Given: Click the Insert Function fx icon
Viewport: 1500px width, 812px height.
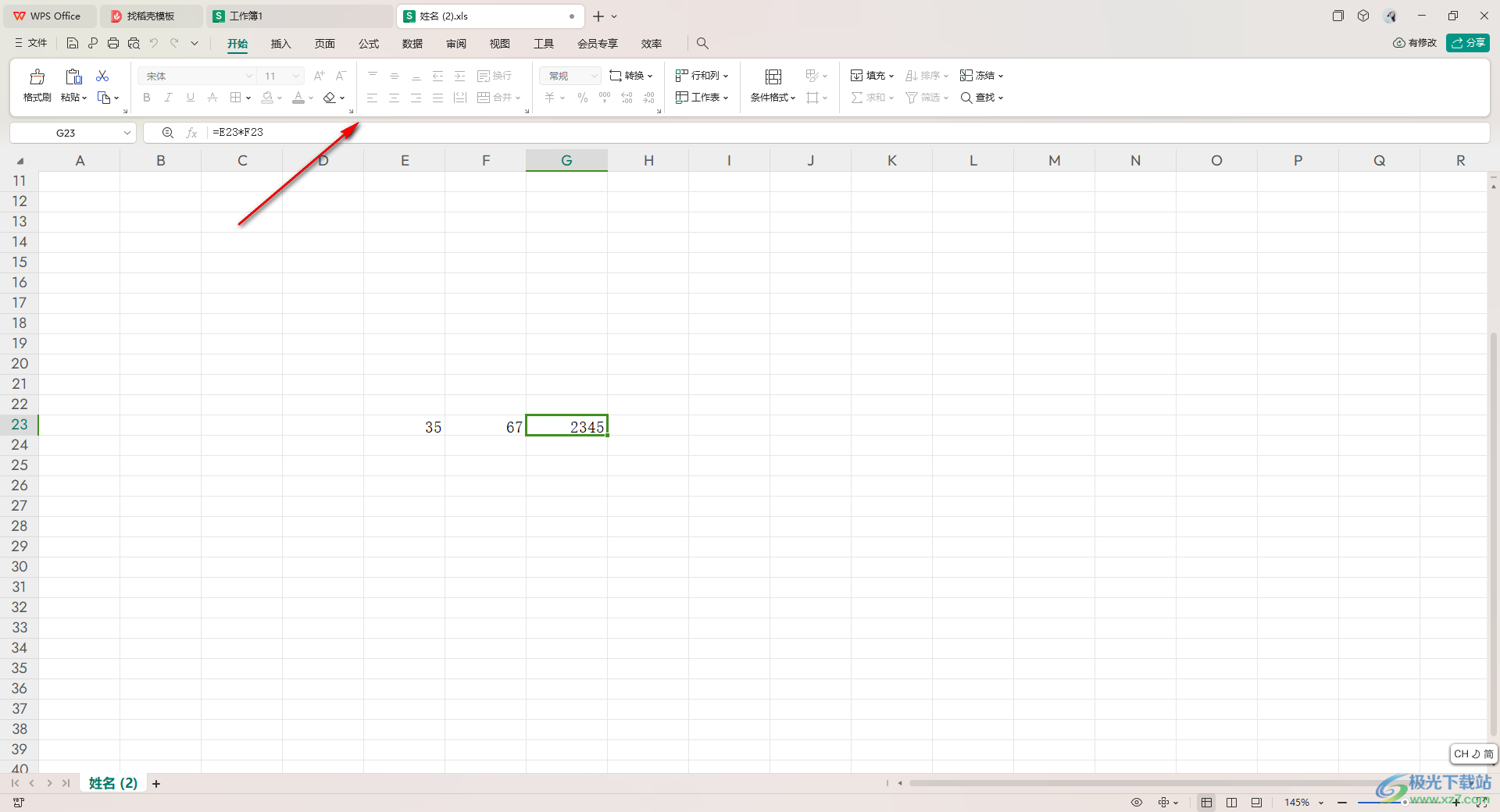Looking at the screenshot, I should pos(191,133).
